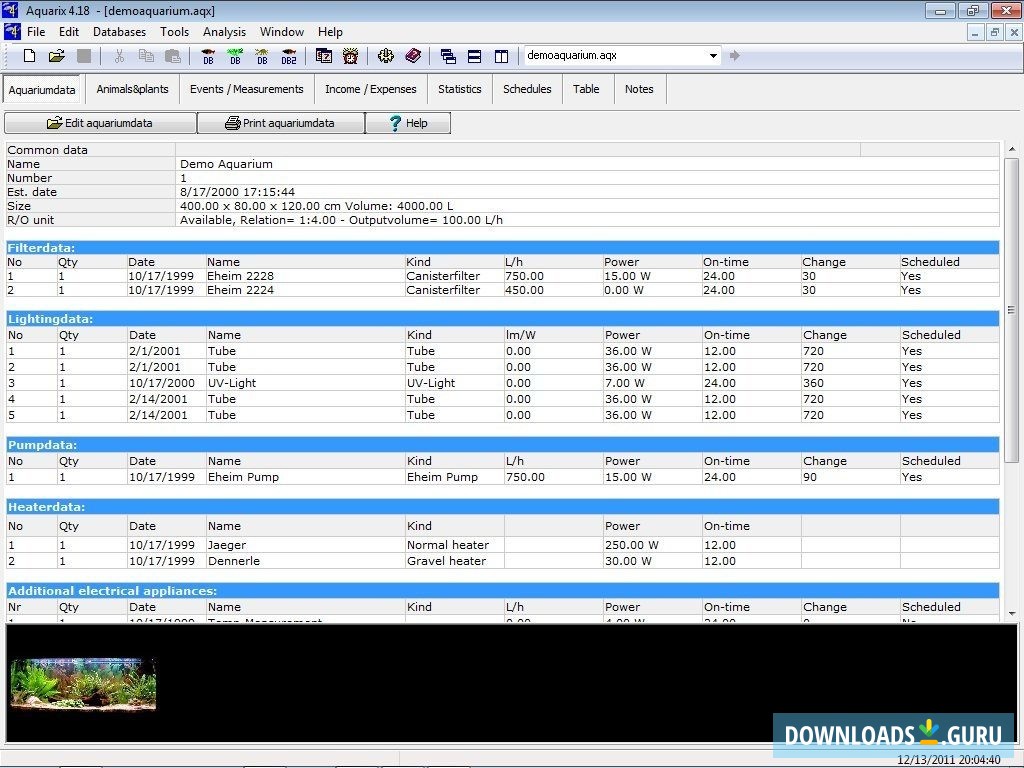Open the Databases menu

(x=119, y=32)
